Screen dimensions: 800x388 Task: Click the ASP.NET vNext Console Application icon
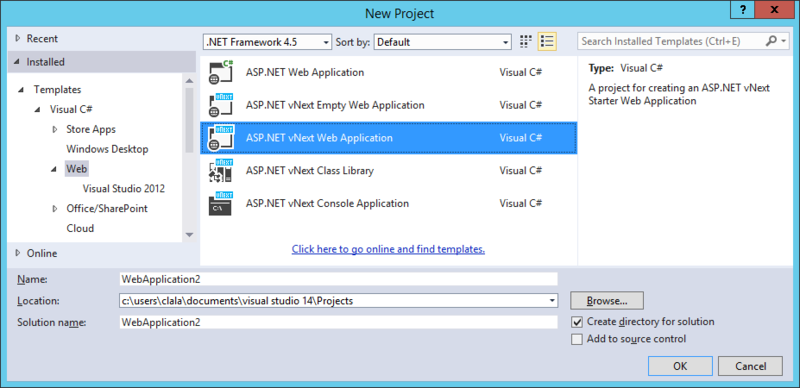[x=220, y=203]
